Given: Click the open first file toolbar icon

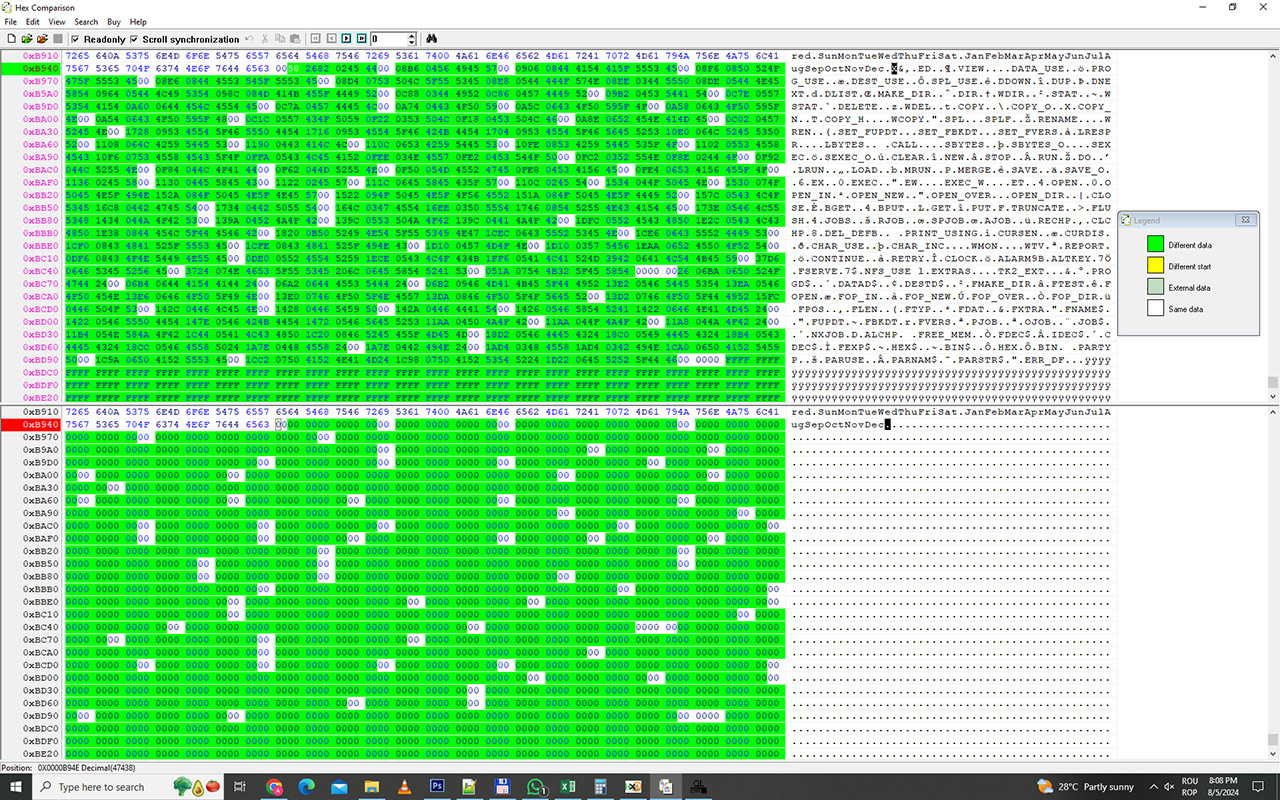Looking at the screenshot, I should 27,39.
